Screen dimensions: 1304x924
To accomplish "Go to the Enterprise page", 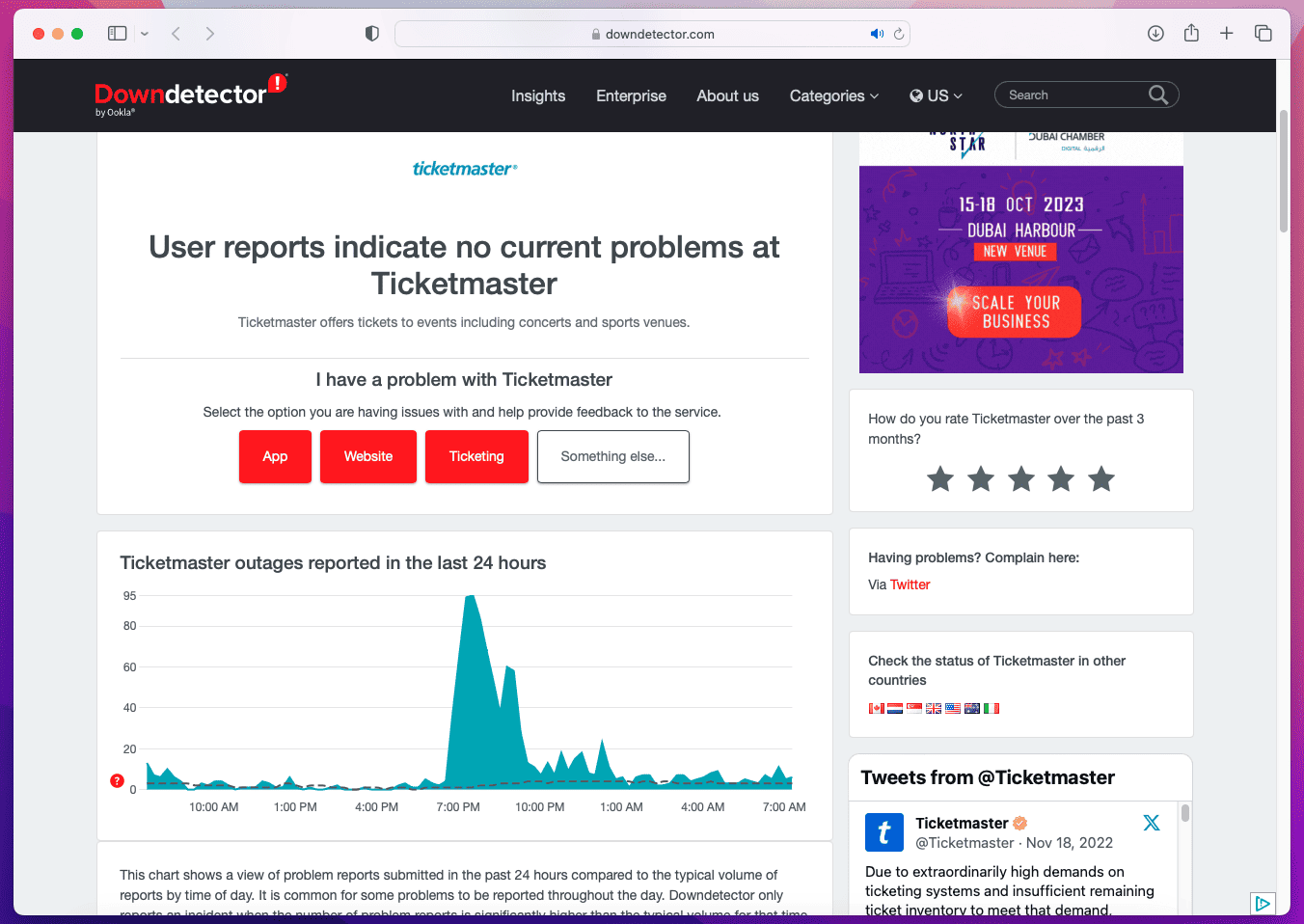I will point(631,95).
